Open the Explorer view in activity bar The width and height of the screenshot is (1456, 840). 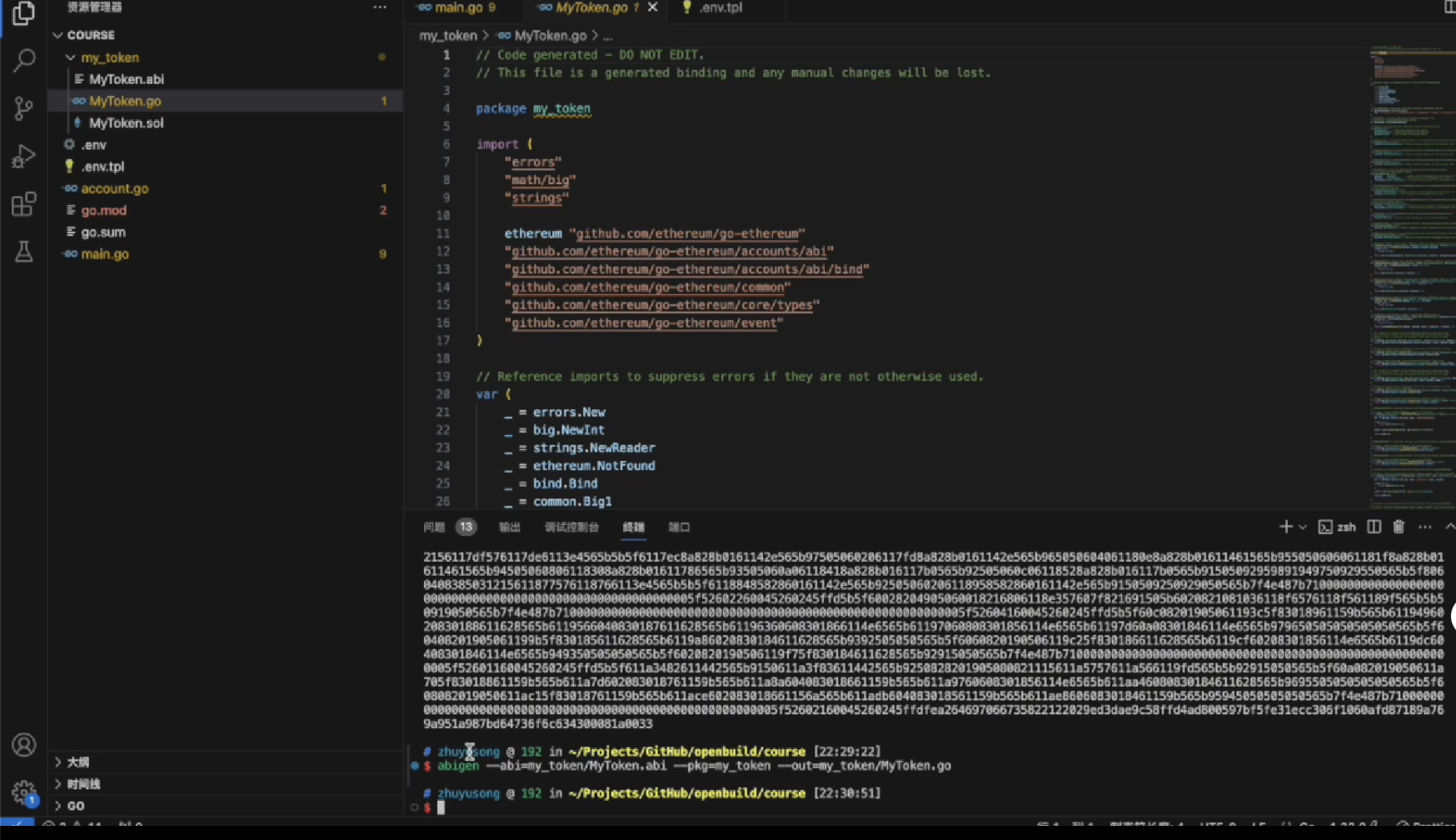pyautogui.click(x=23, y=13)
